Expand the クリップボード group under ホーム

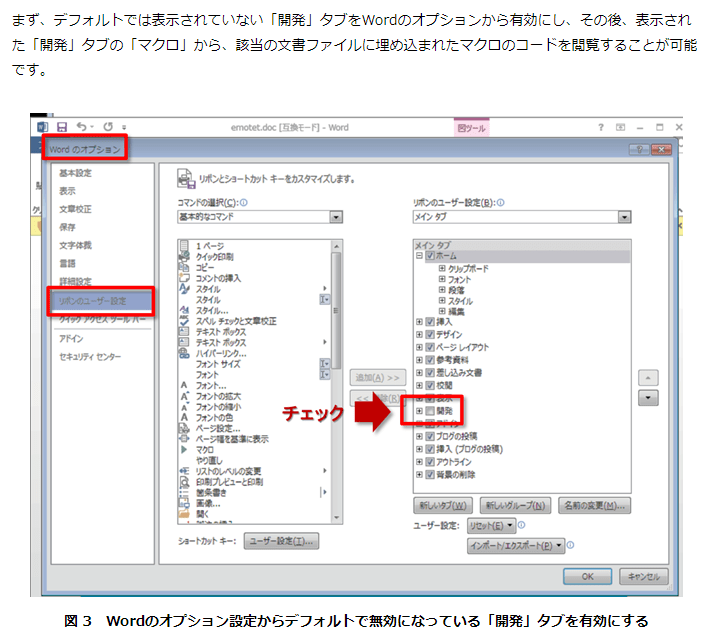[x=441, y=269]
